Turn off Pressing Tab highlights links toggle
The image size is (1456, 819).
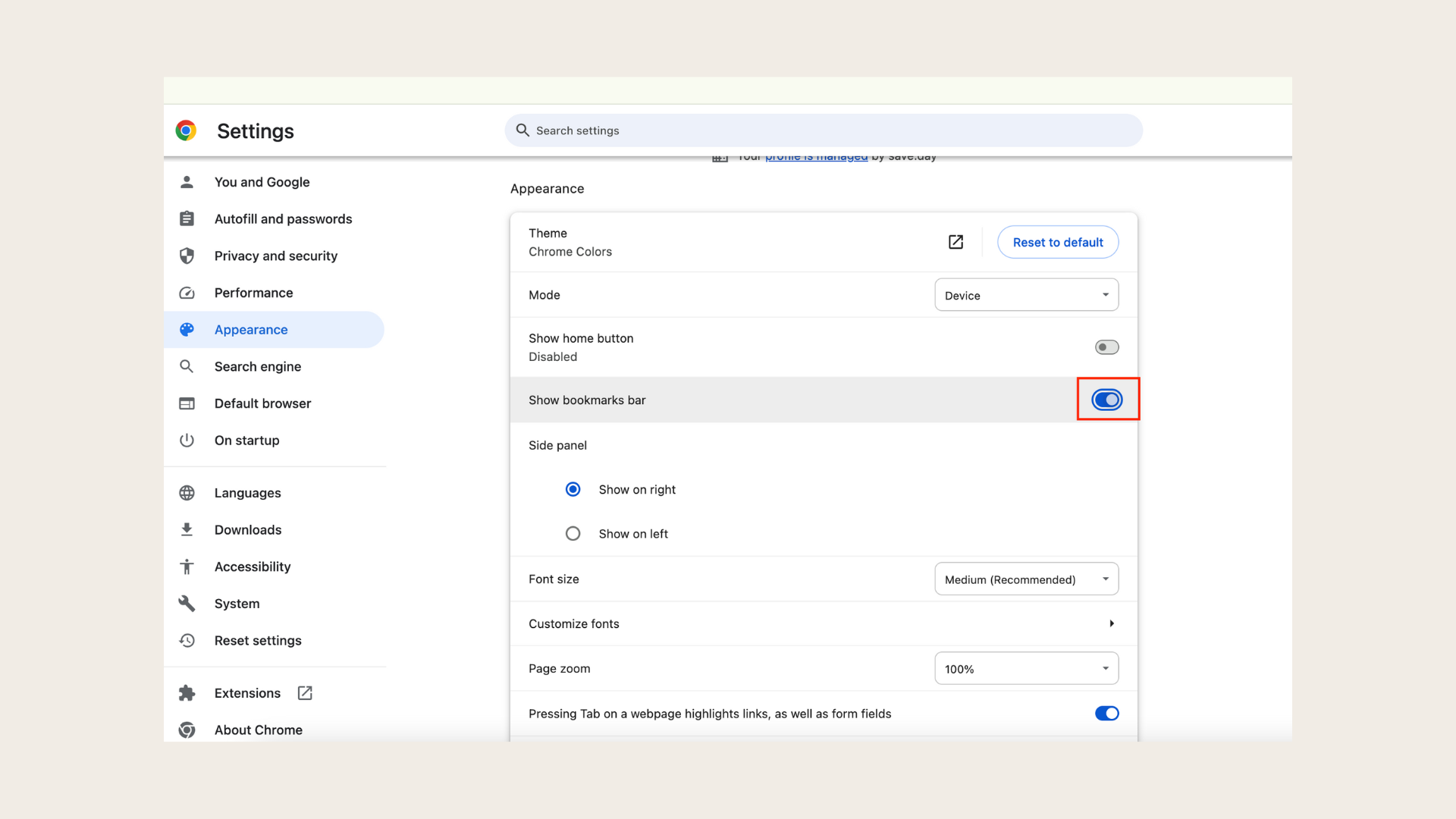1106,713
